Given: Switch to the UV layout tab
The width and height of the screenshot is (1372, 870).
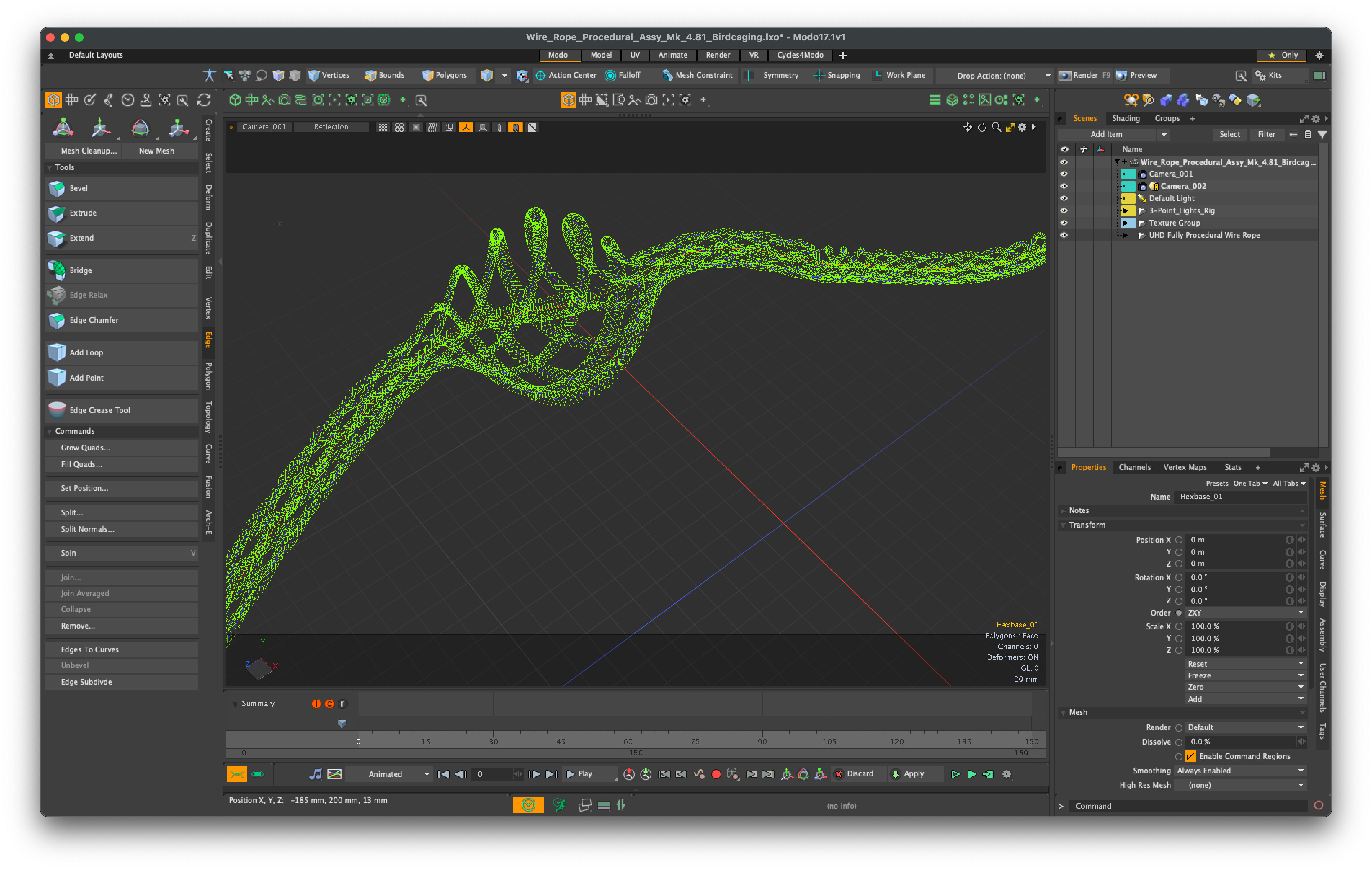Looking at the screenshot, I should coord(635,55).
